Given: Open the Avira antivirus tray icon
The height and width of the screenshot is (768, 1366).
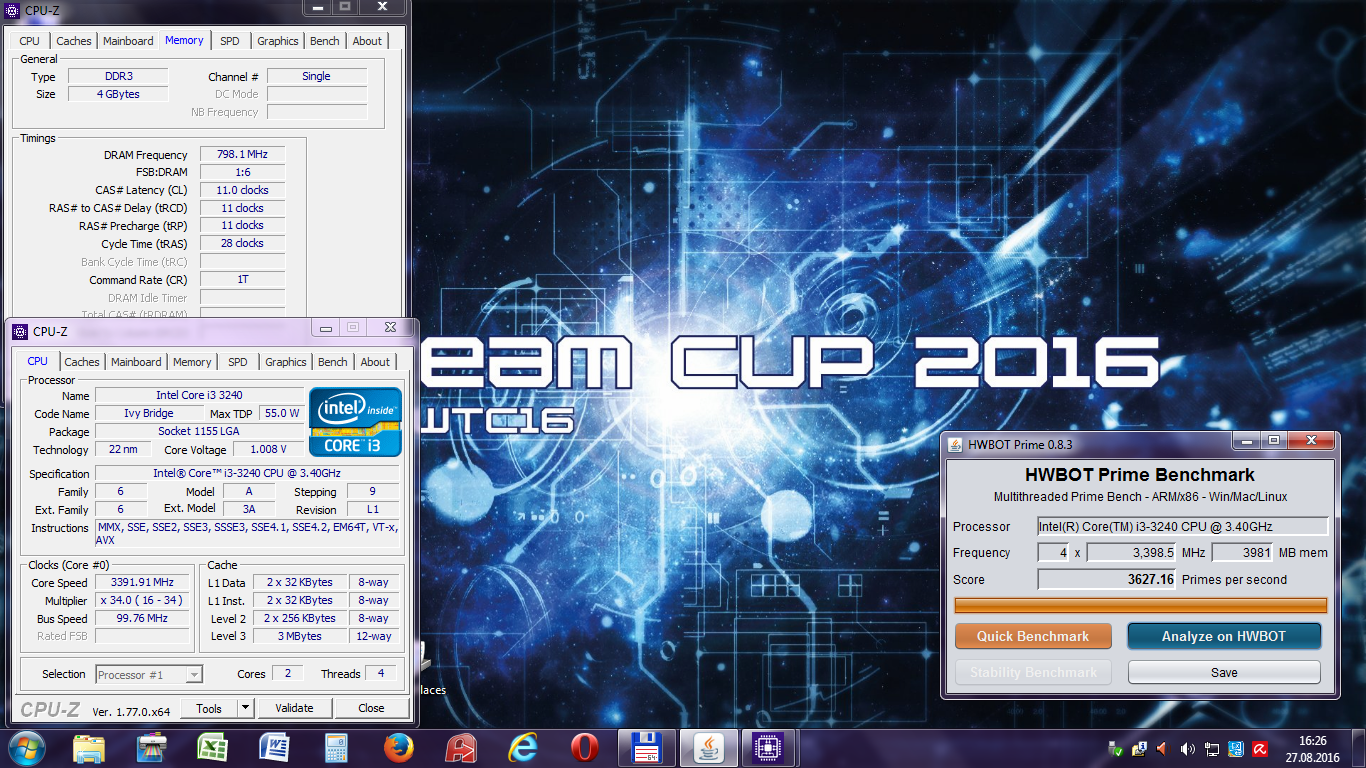Looking at the screenshot, I should (1260, 749).
